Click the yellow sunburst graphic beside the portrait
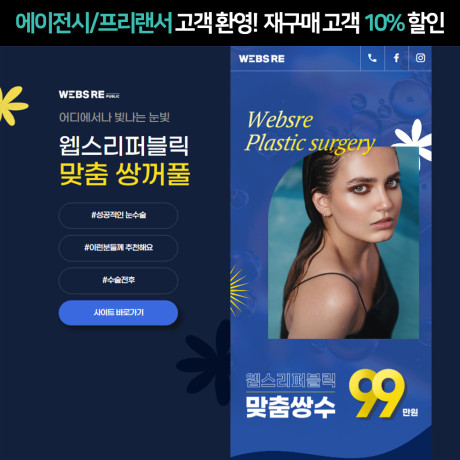 coord(239,290)
